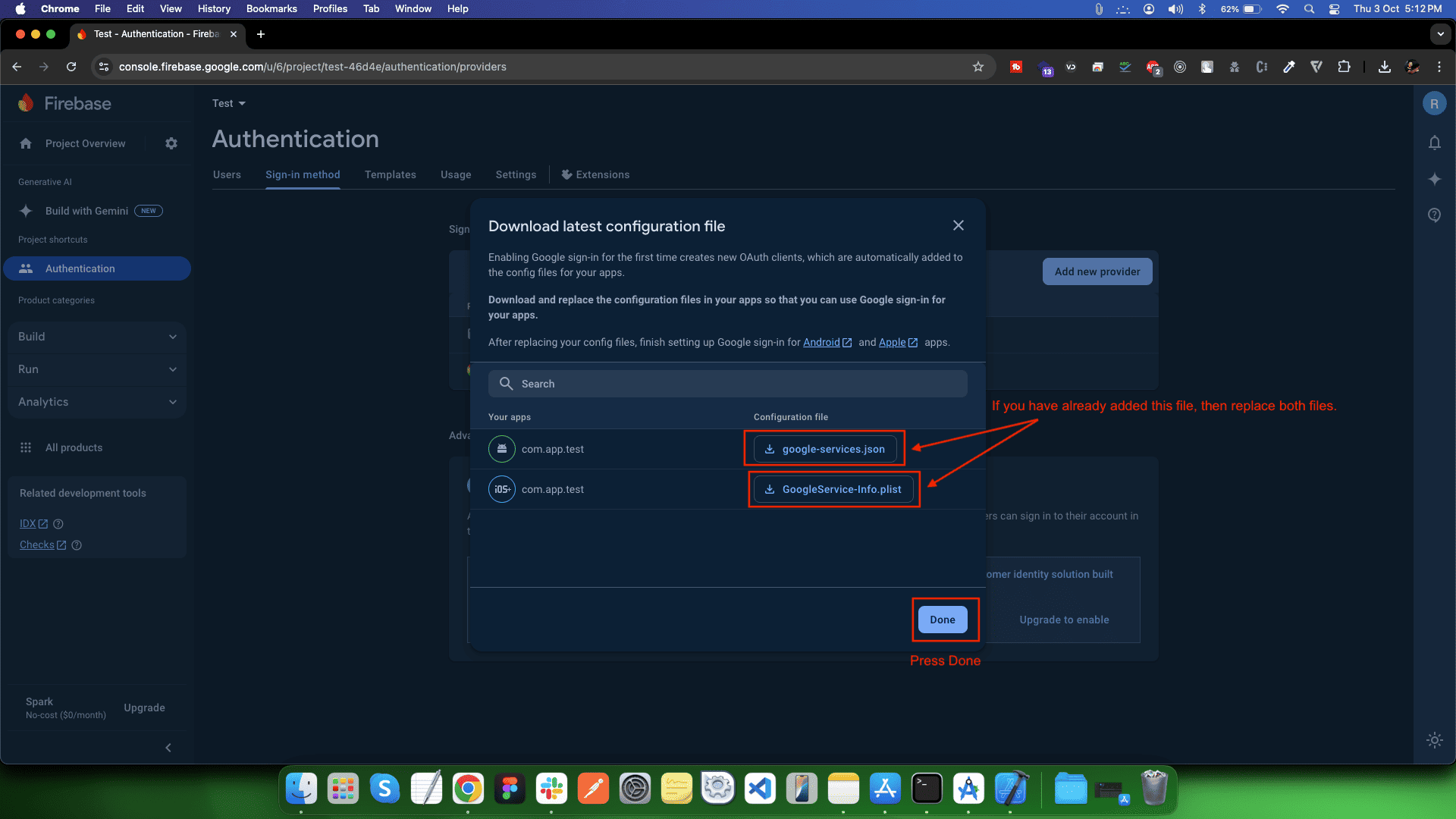Collapse the sidebar with the chevron
Screen dimensions: 1456x819
click(x=168, y=748)
